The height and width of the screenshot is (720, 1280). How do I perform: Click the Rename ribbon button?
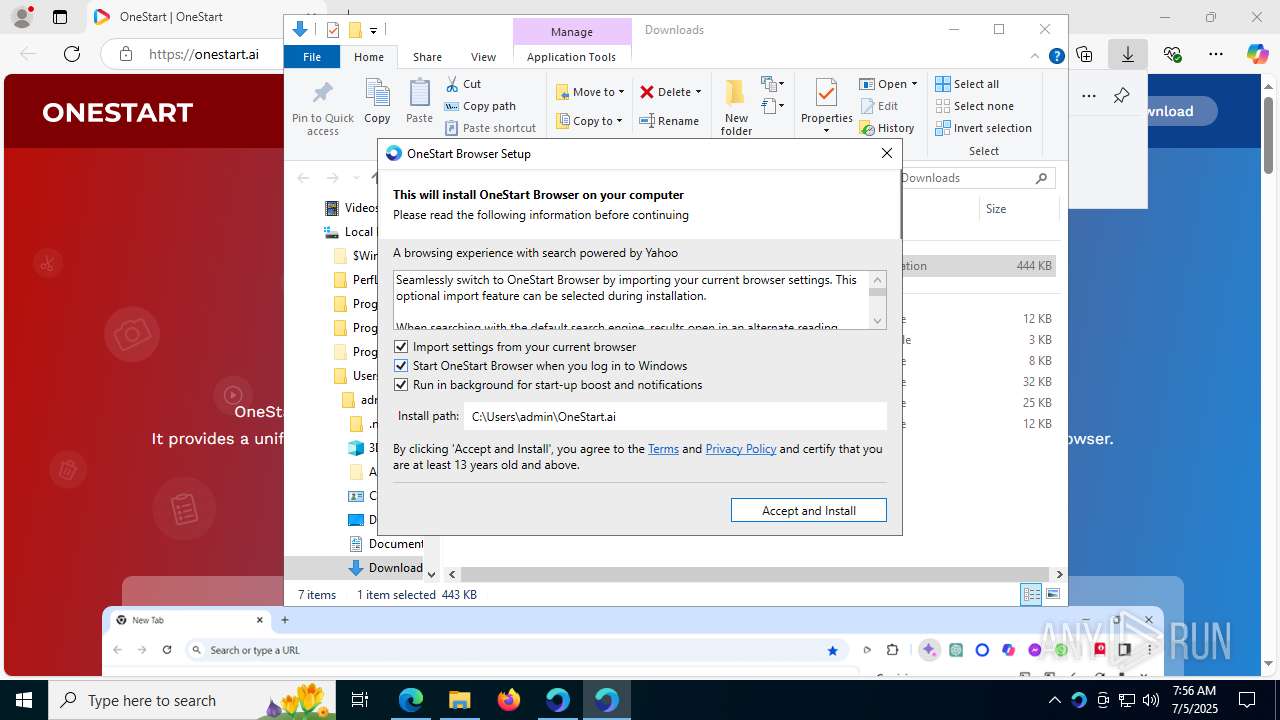669,121
